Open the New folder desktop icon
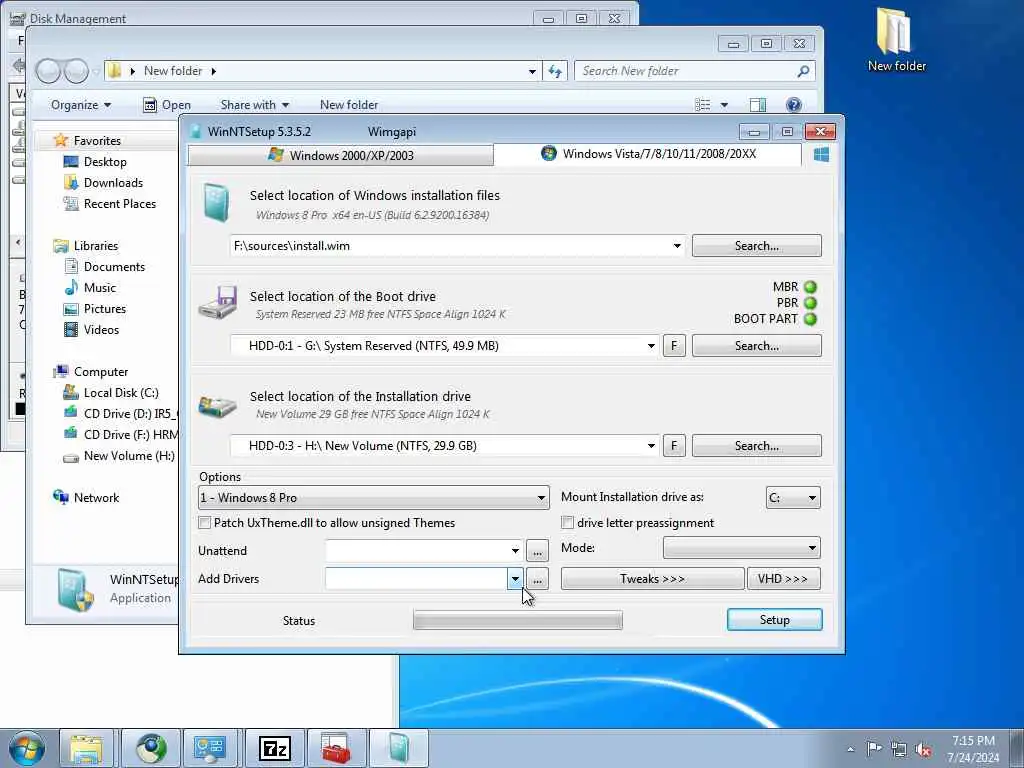 [x=896, y=39]
